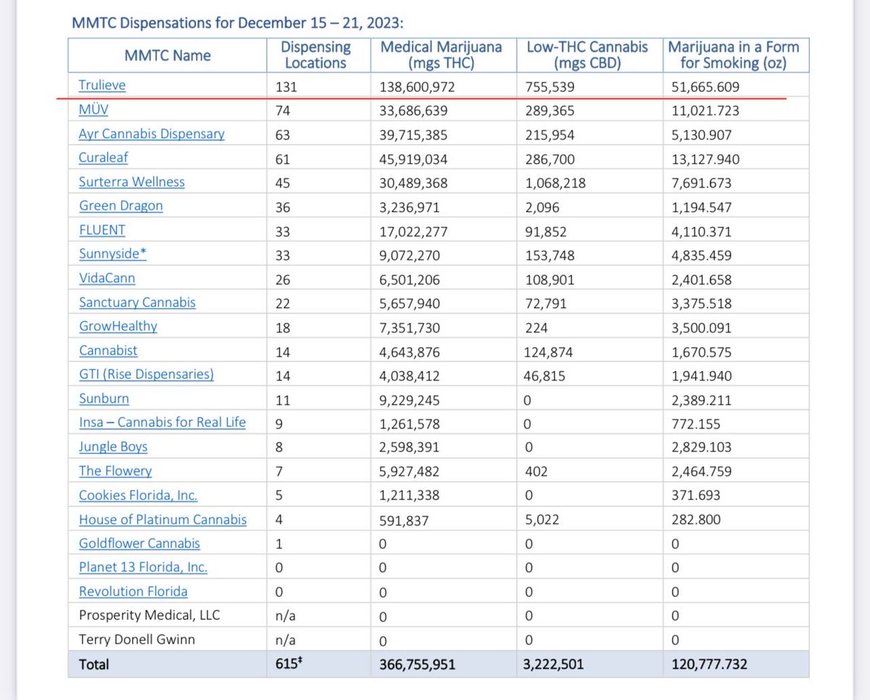The image size is (870, 700).
Task: Select GTI's CBD value 46,815
Action: point(544,376)
